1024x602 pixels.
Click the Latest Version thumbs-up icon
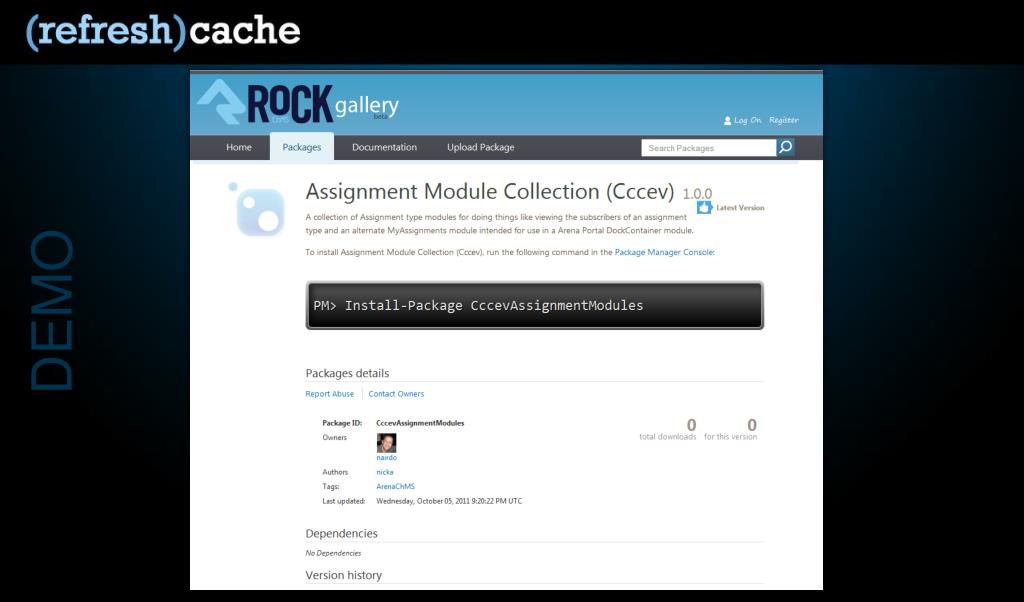[x=704, y=208]
